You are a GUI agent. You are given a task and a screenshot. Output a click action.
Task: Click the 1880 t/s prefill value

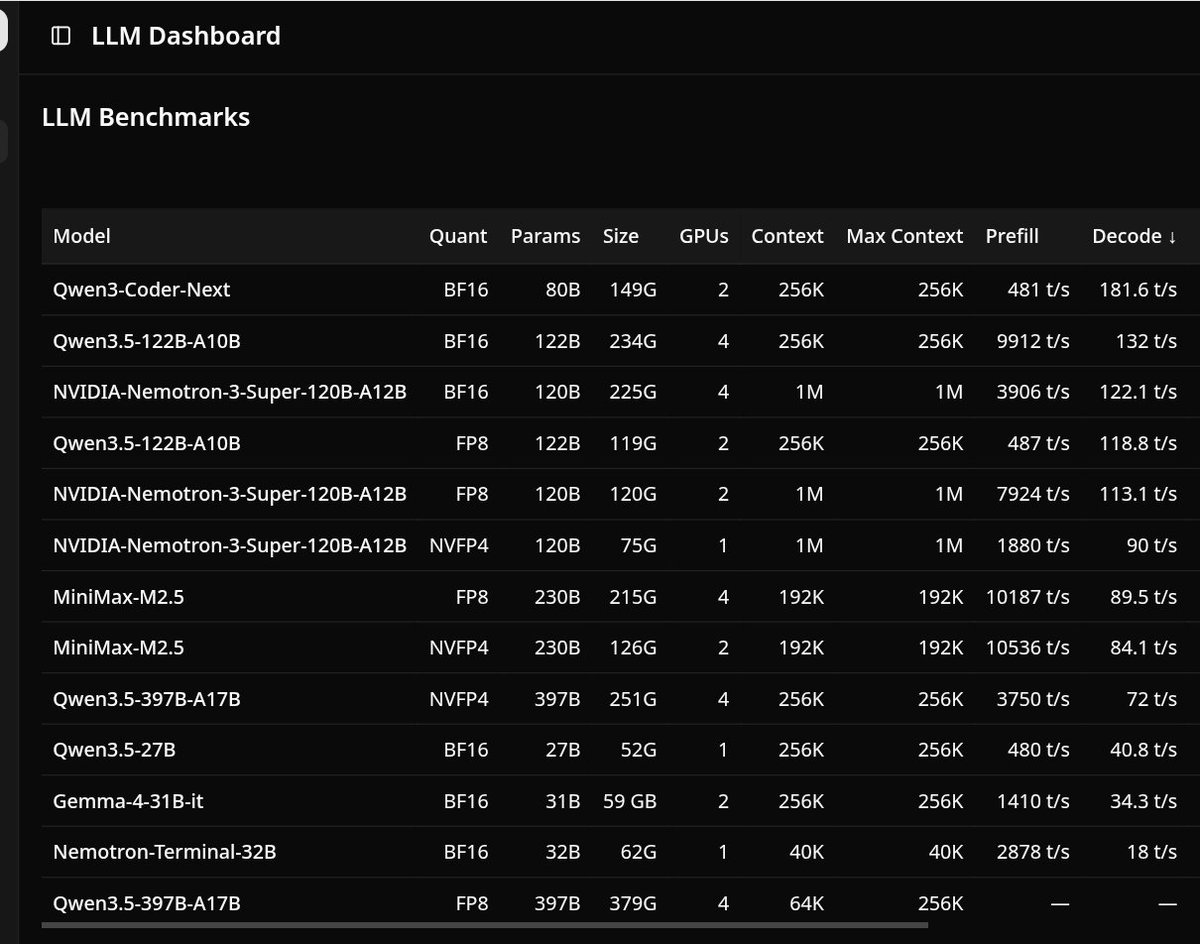1033,545
